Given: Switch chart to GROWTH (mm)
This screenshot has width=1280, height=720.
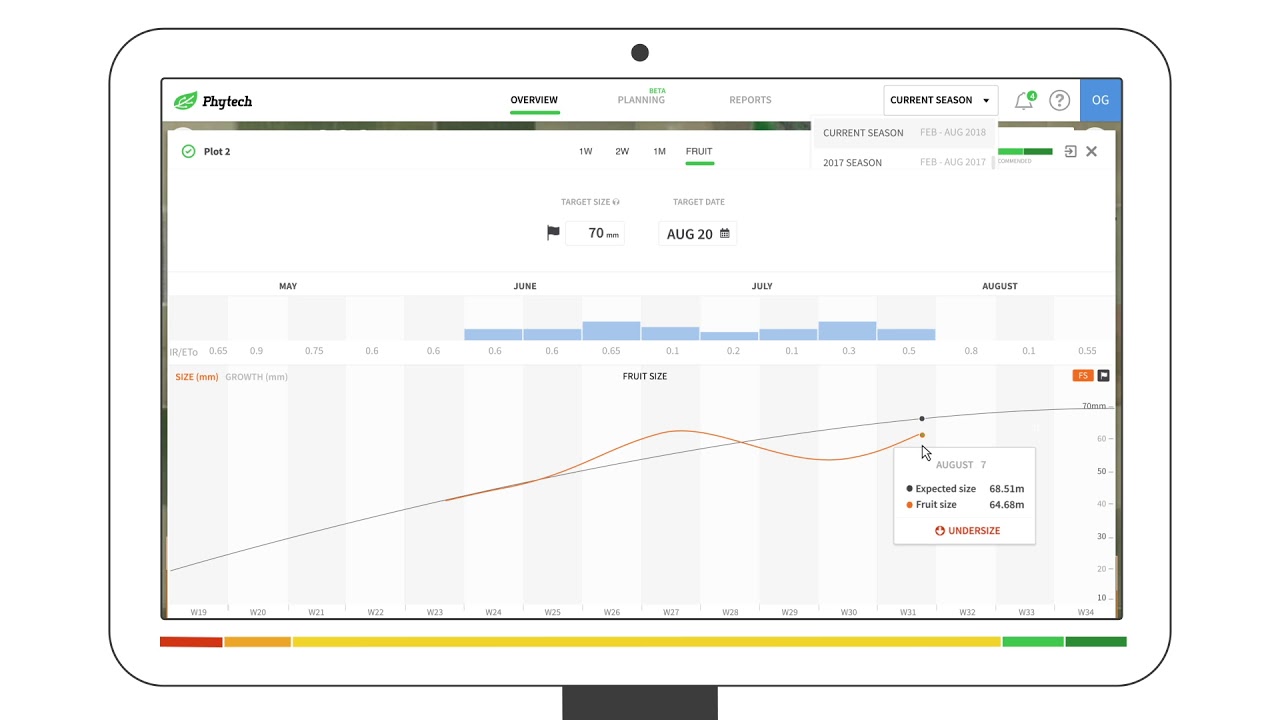Looking at the screenshot, I should click(256, 377).
